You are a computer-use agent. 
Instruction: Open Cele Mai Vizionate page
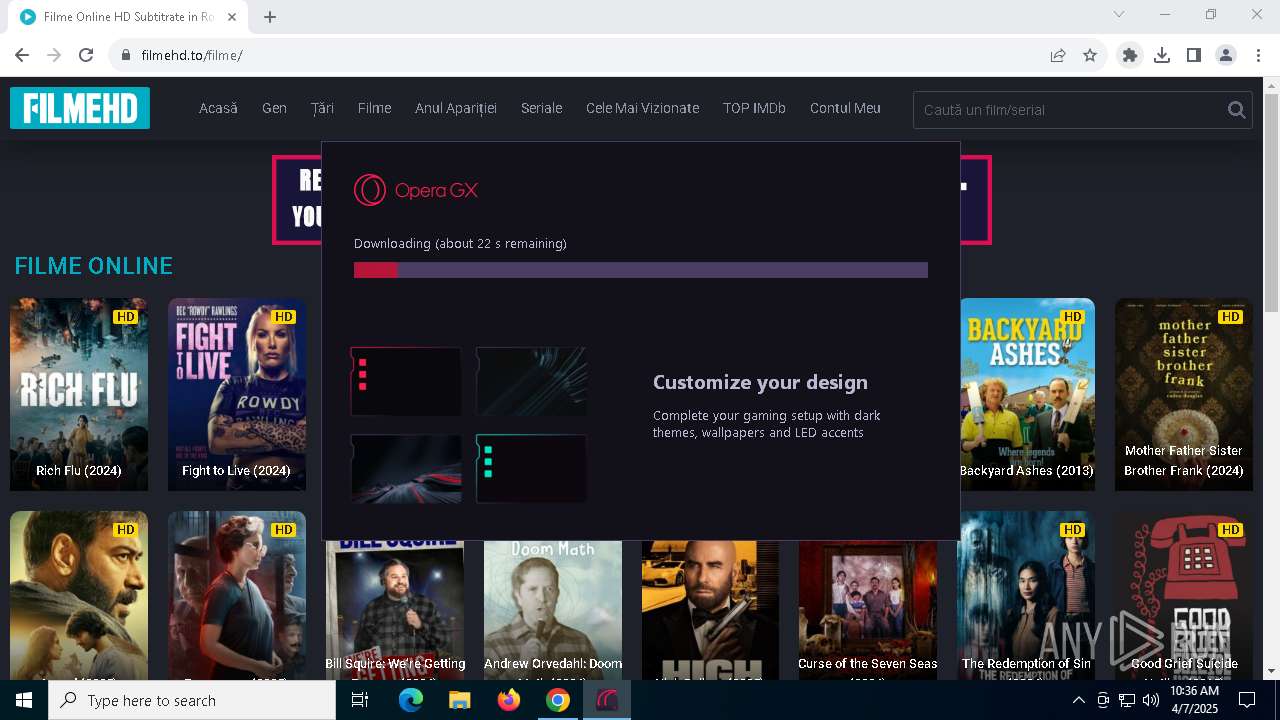coord(642,108)
